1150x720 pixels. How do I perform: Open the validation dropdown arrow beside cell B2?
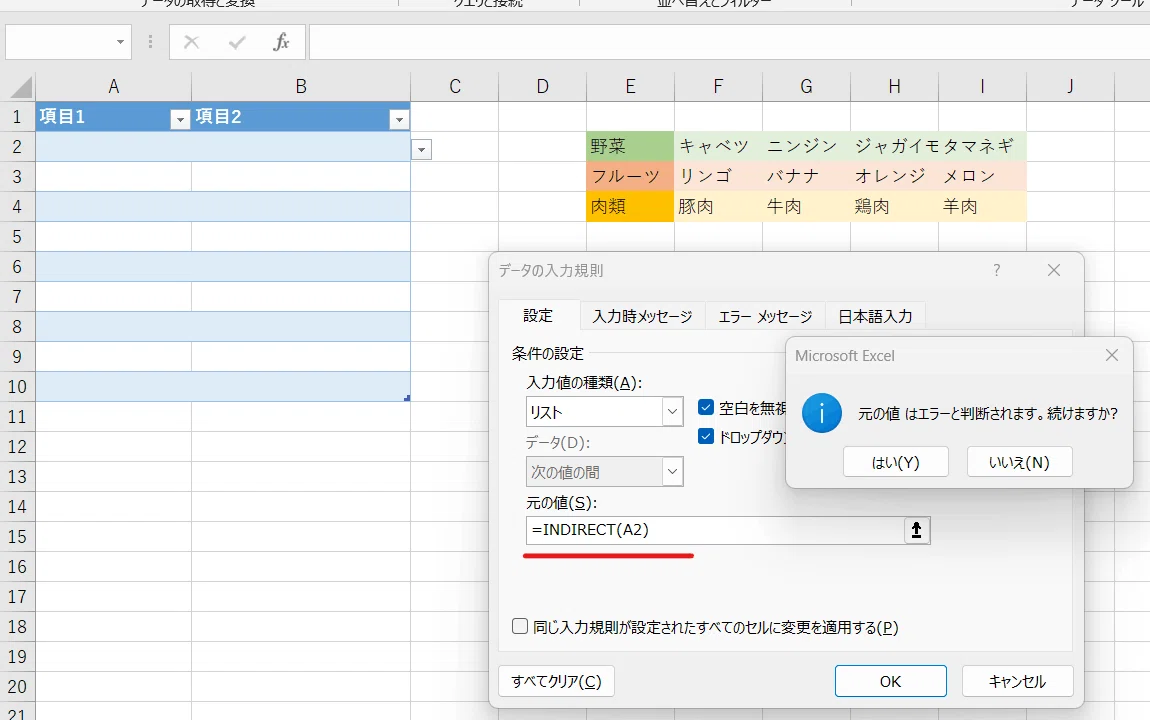(x=422, y=150)
